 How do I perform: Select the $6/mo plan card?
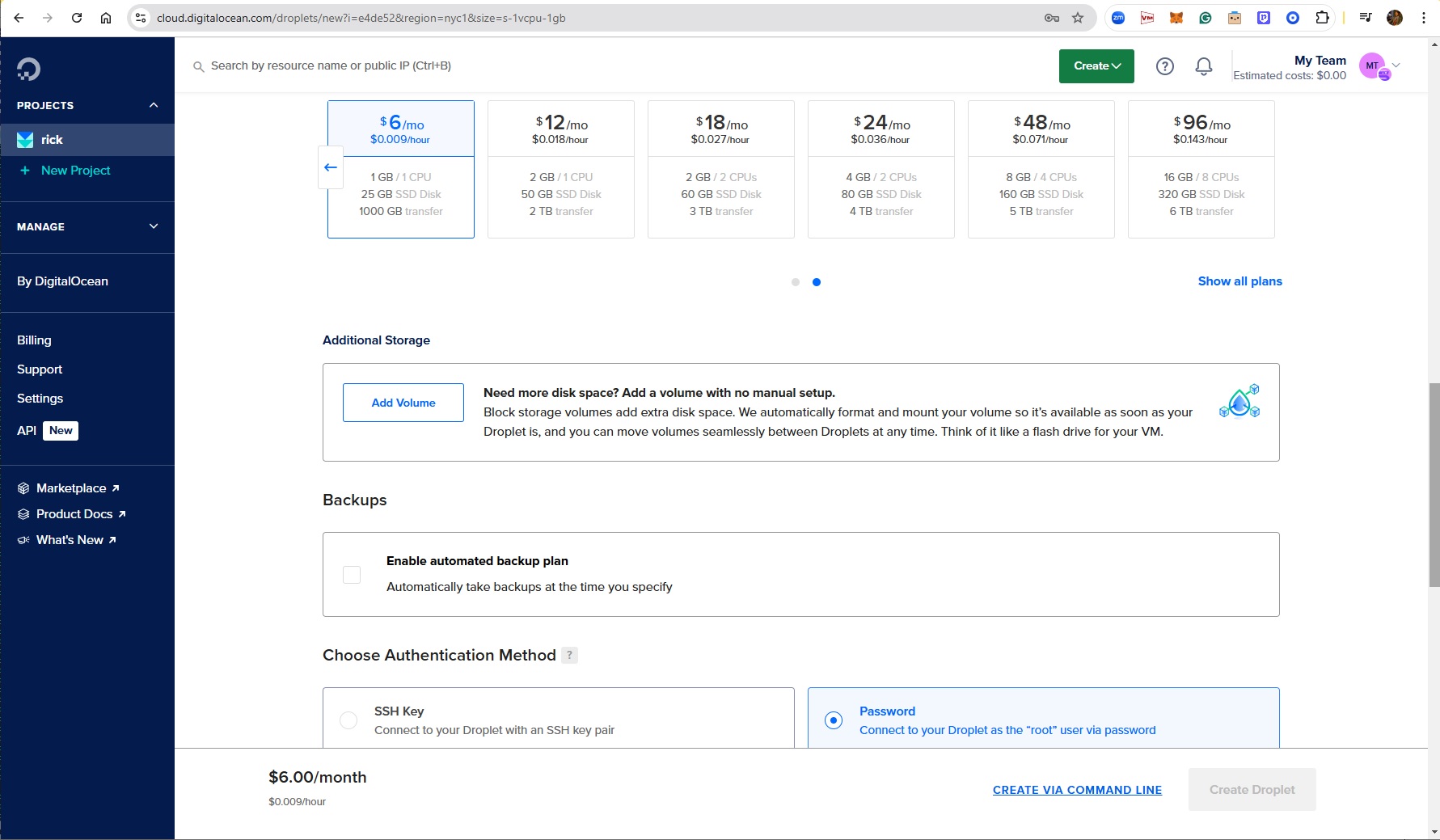pos(401,169)
